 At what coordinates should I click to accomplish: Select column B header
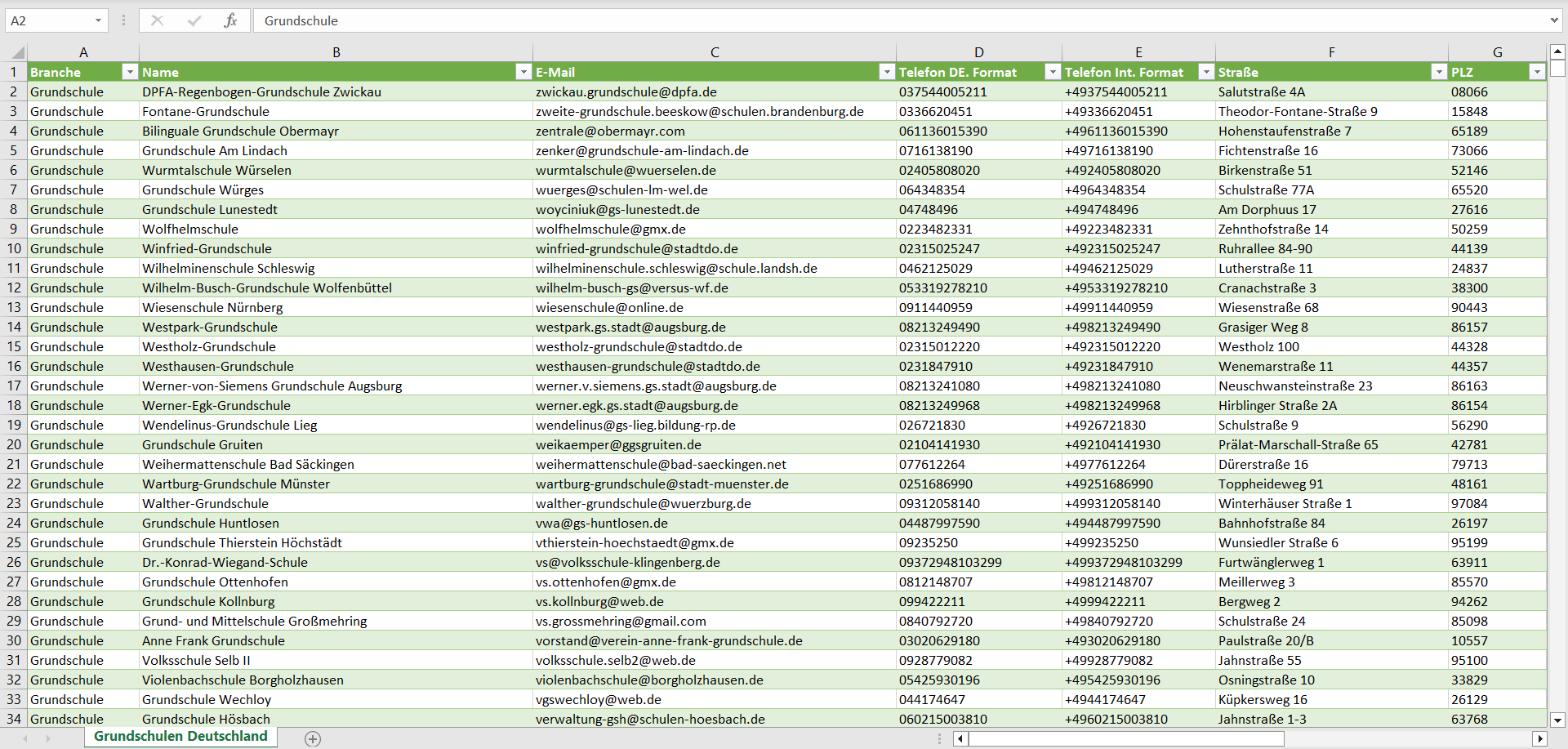click(x=336, y=52)
